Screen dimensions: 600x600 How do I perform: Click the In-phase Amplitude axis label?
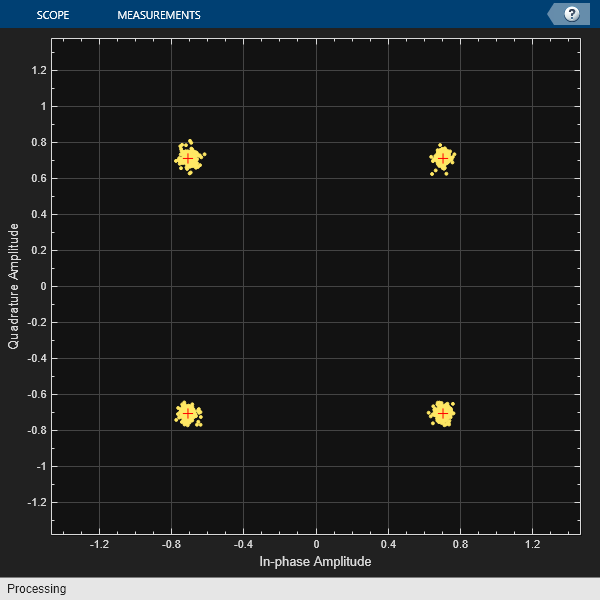point(315,562)
